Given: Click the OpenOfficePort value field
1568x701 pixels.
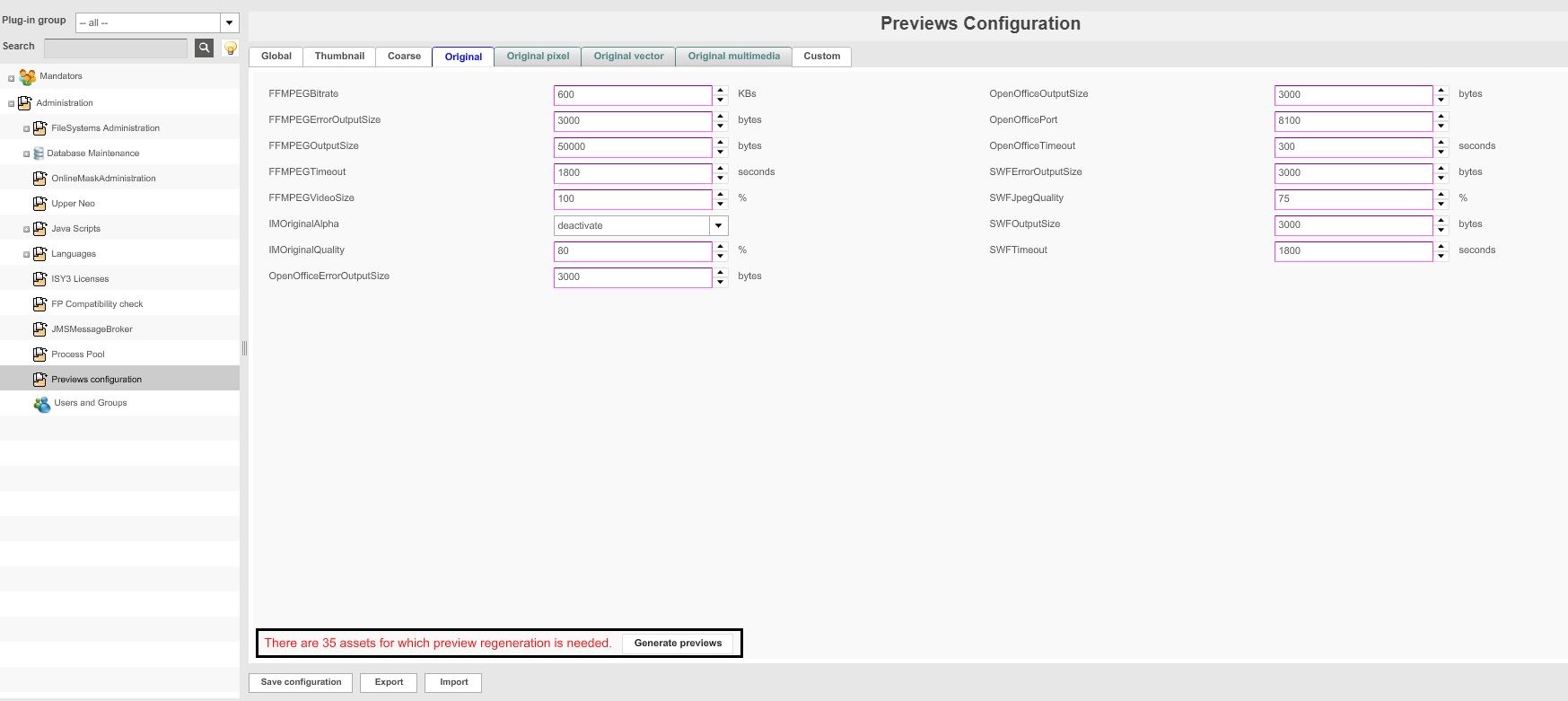Looking at the screenshot, I should coord(1353,121).
